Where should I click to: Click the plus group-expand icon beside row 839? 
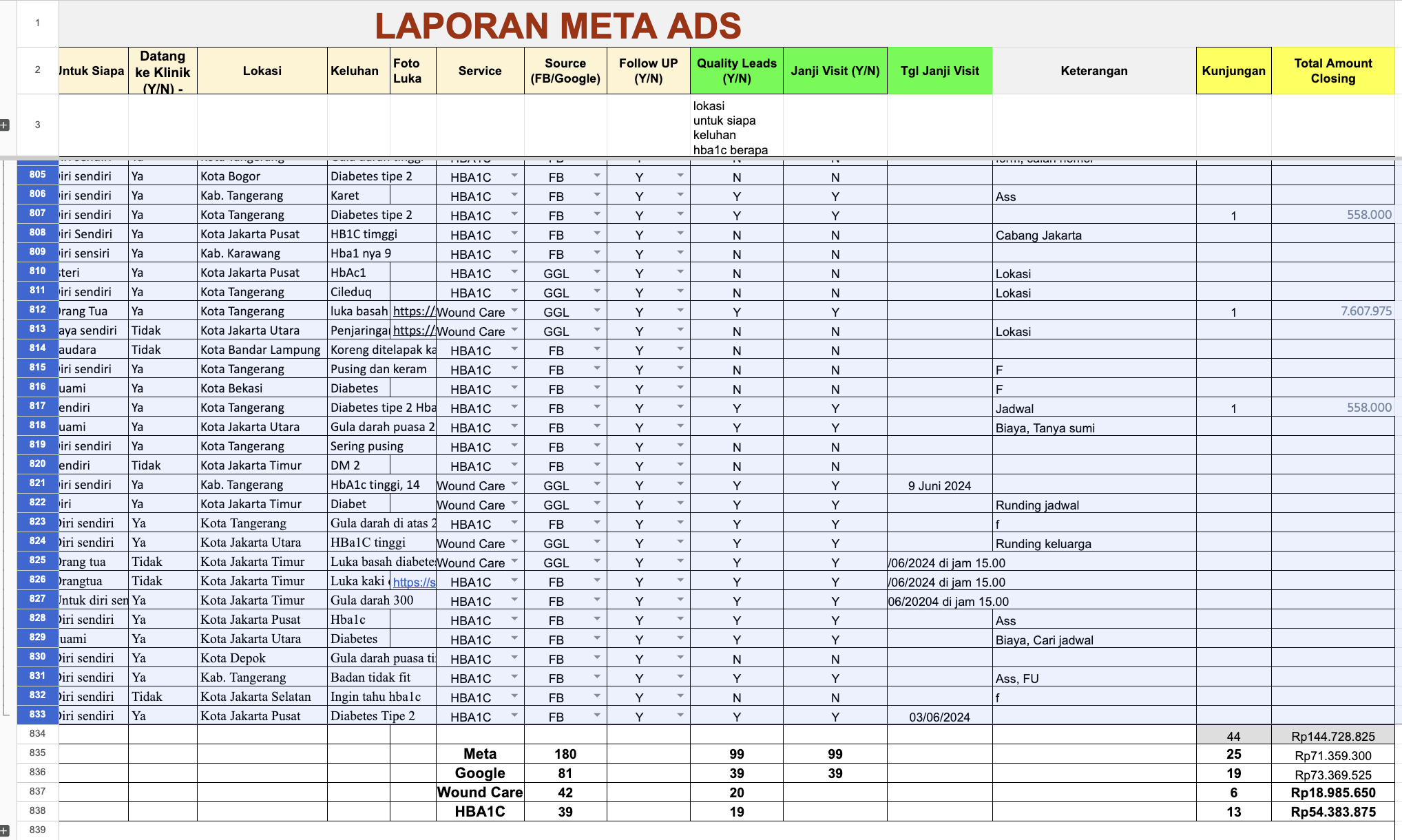click(x=4, y=830)
